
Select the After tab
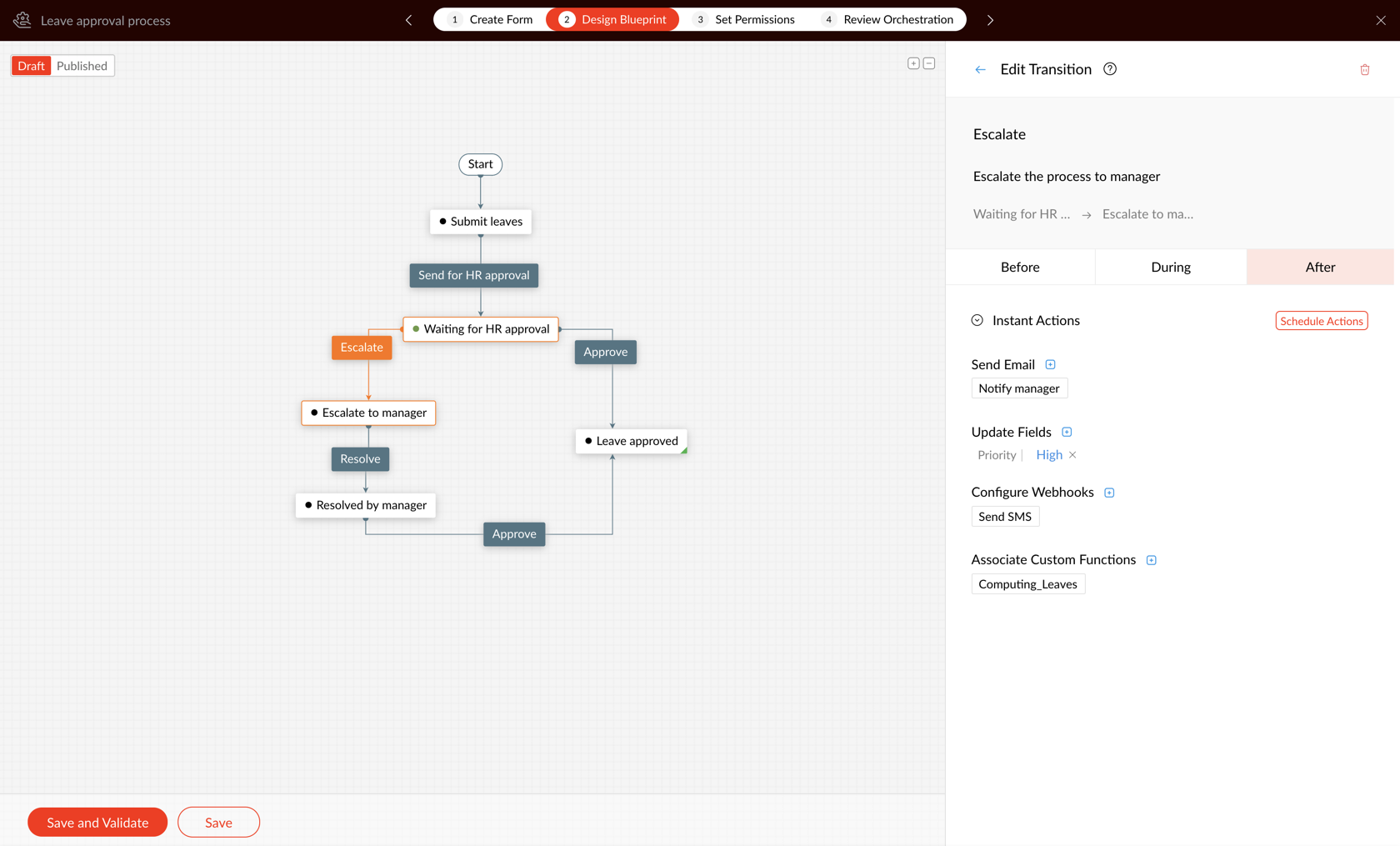pos(1320,267)
